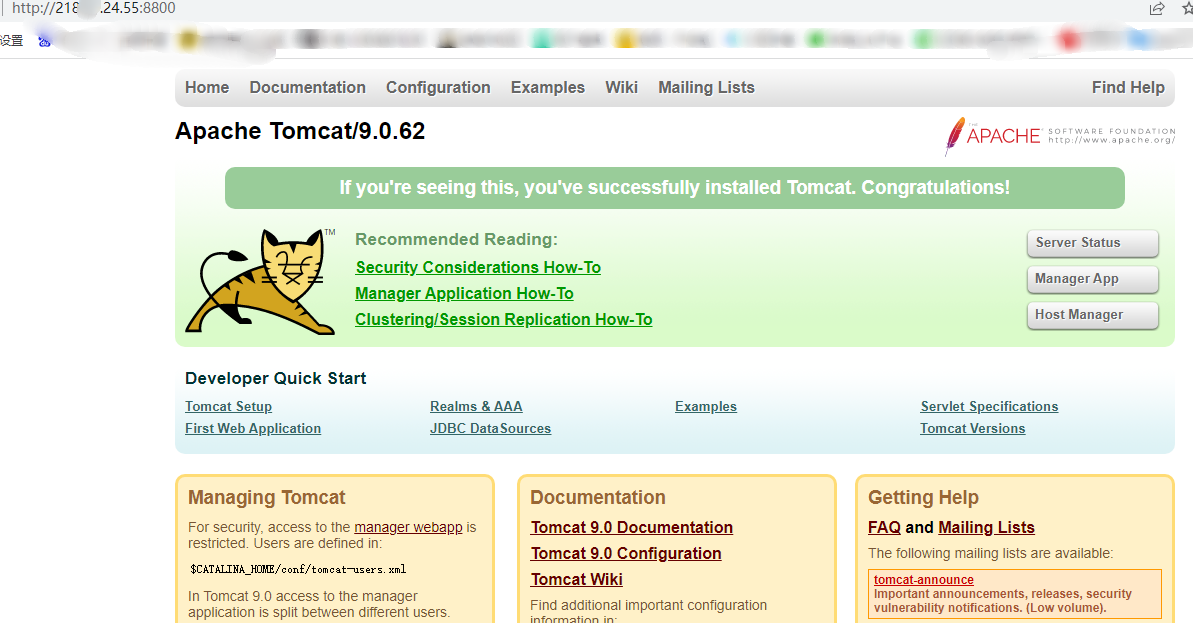This screenshot has height=623, width=1193.
Task: Click the congratulations banner text
Action: pos(674,188)
